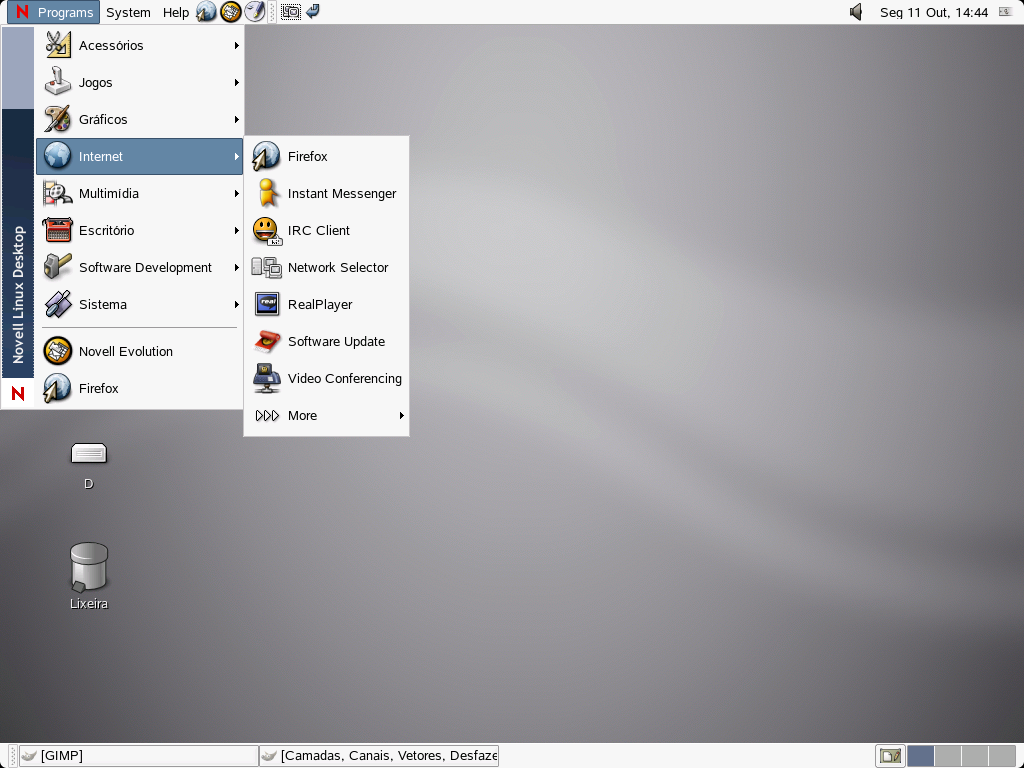
Task: Mute the volume using the speaker icon
Action: pyautogui.click(x=855, y=12)
